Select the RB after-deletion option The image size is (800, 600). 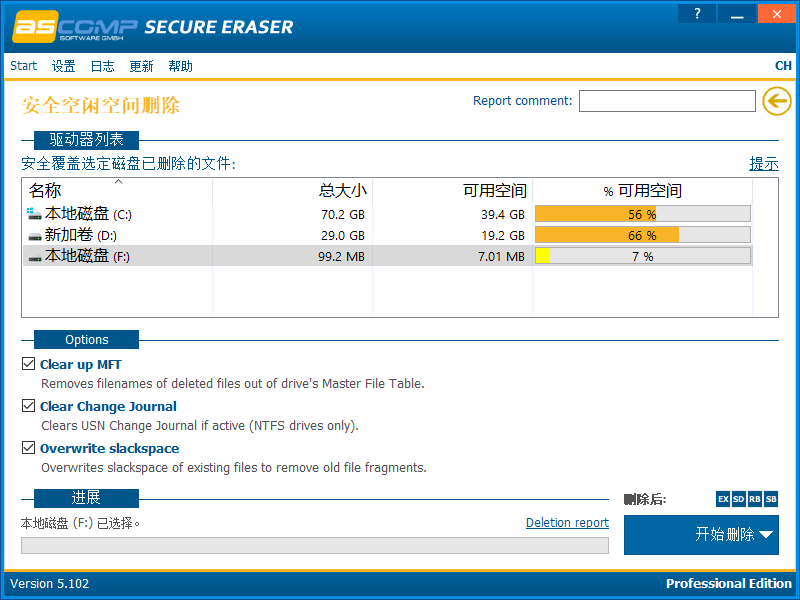(755, 499)
